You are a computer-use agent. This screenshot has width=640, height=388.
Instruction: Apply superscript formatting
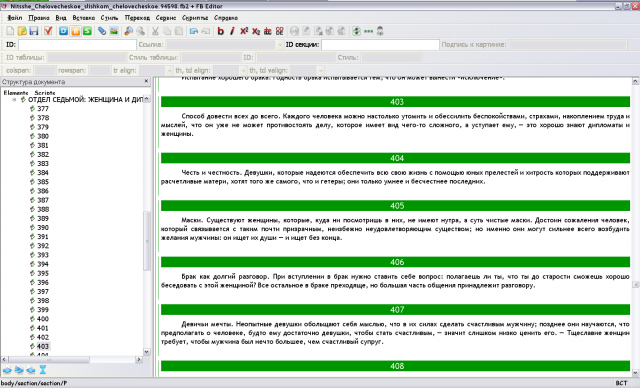pos(244,31)
